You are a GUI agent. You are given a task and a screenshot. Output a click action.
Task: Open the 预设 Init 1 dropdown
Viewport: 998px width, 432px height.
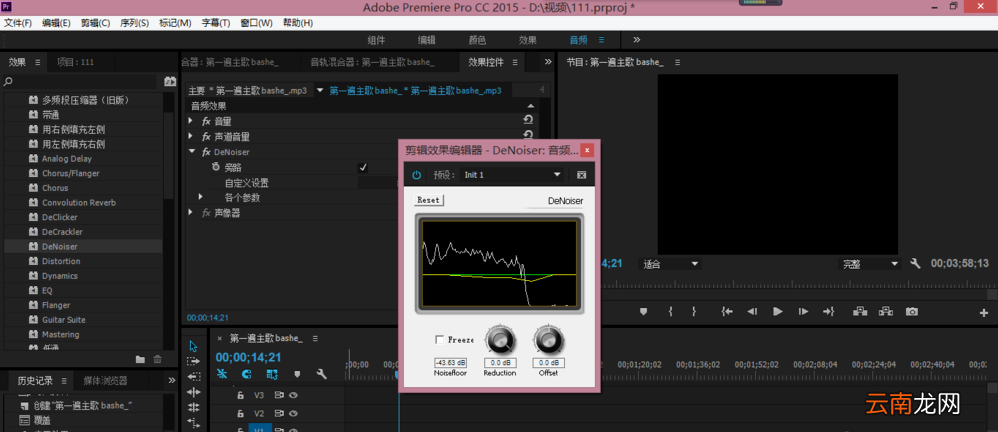[512, 174]
